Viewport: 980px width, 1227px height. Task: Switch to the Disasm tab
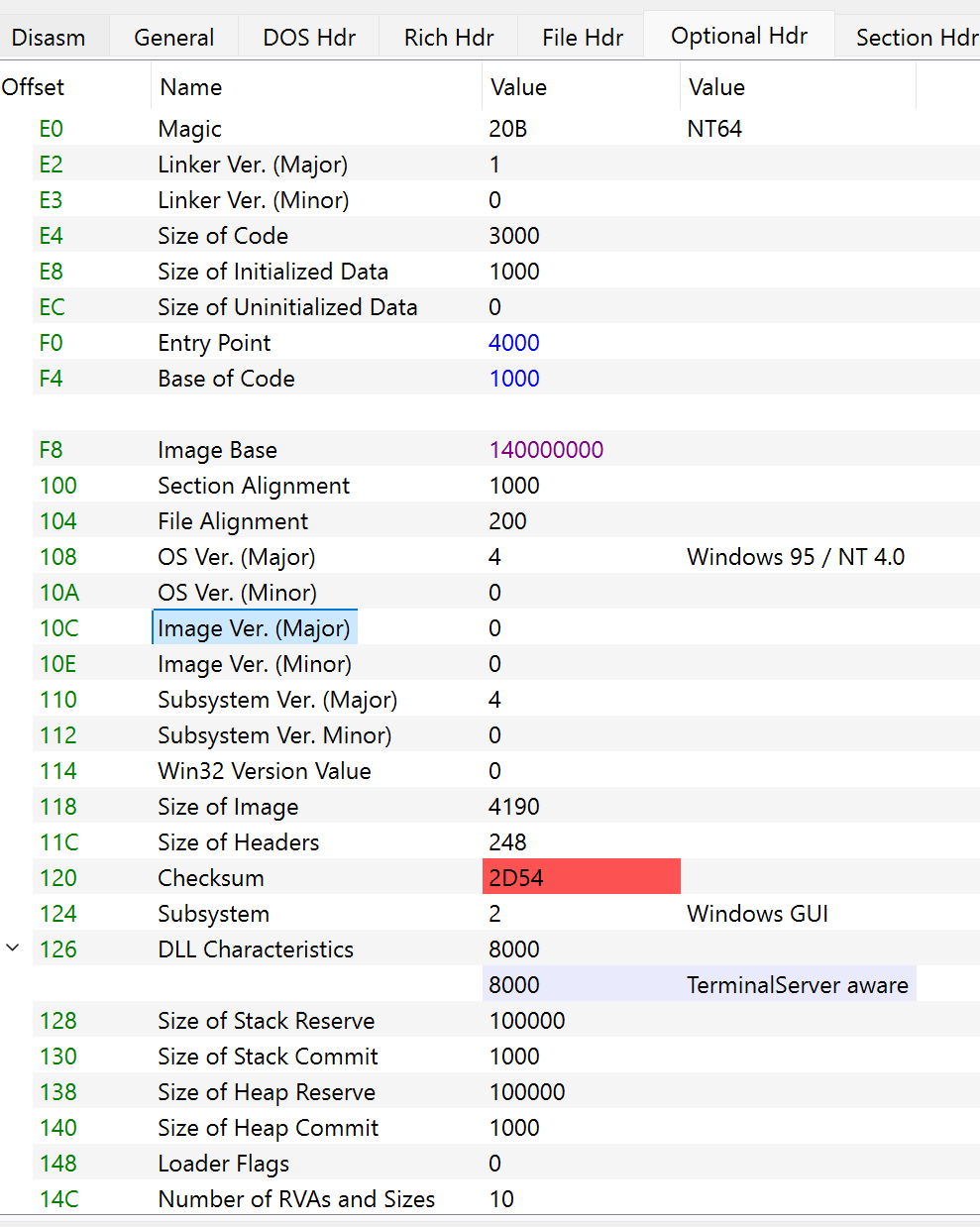coord(49,38)
